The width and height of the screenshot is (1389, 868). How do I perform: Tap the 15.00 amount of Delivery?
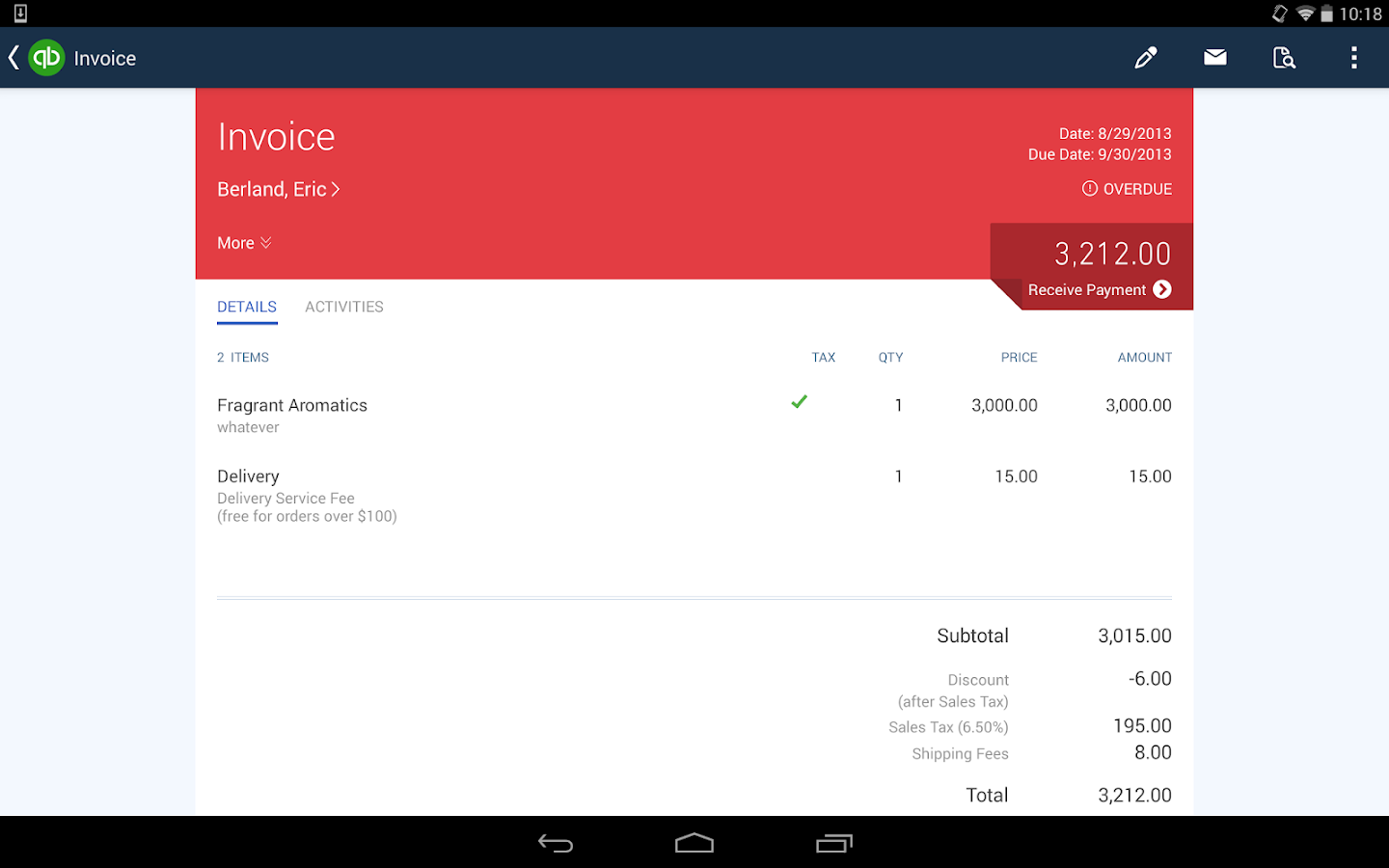click(x=1150, y=476)
